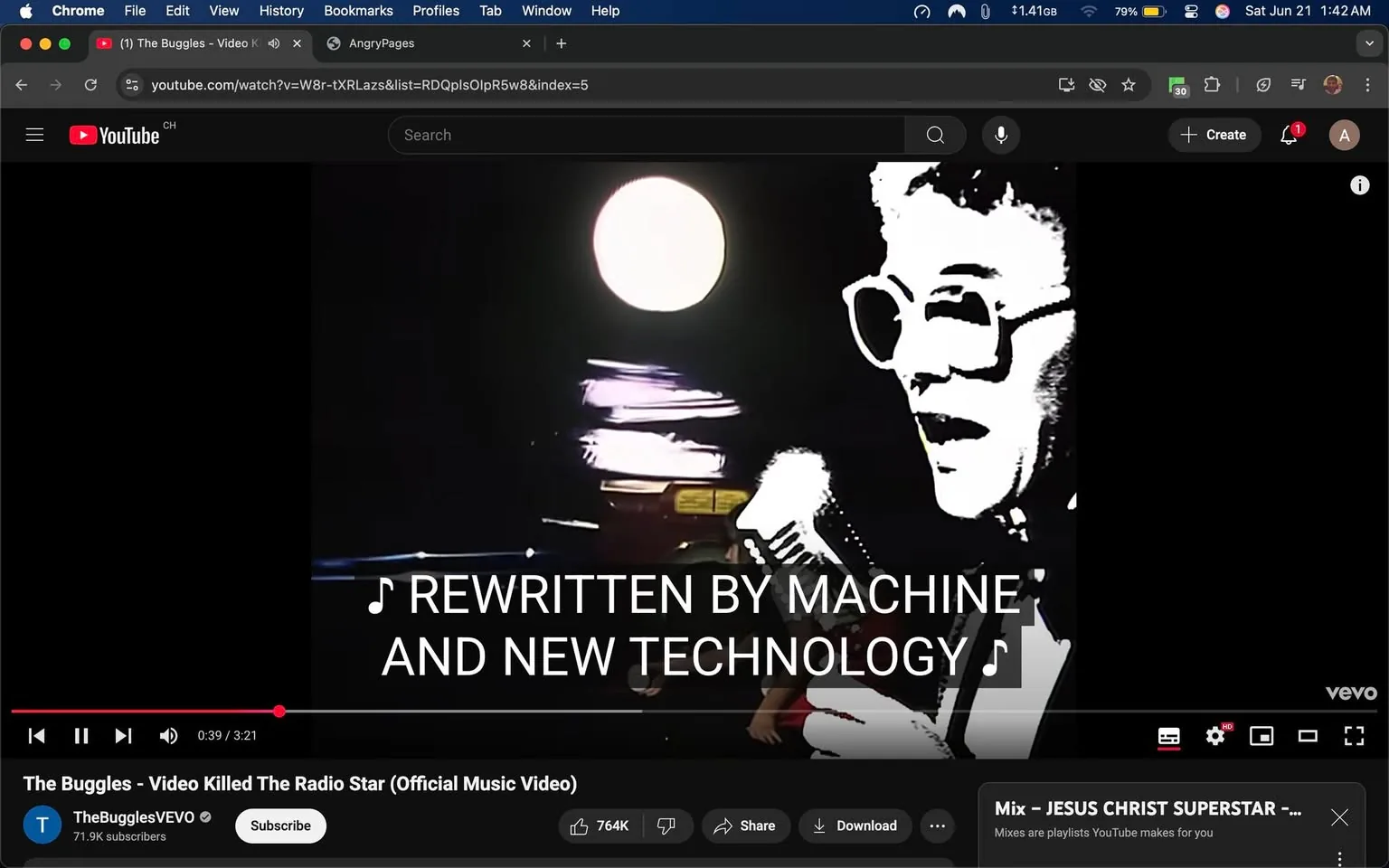Open the player settings gear
The height and width of the screenshot is (868, 1389).
[x=1214, y=735]
